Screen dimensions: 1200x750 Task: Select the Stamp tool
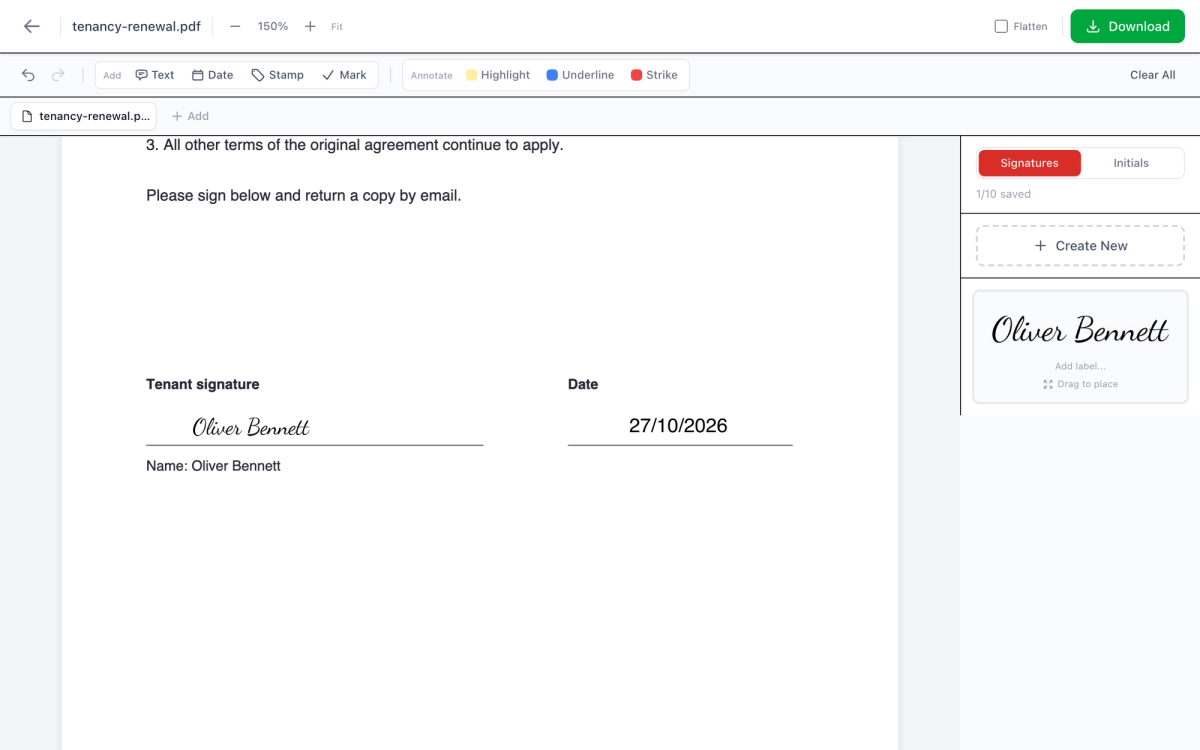pyautogui.click(x=277, y=75)
